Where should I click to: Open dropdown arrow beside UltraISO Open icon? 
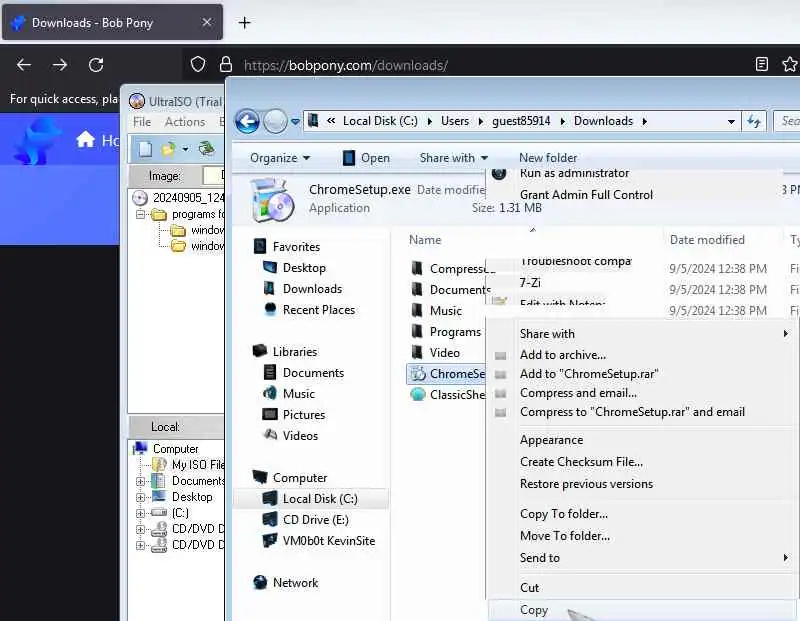[x=185, y=149]
